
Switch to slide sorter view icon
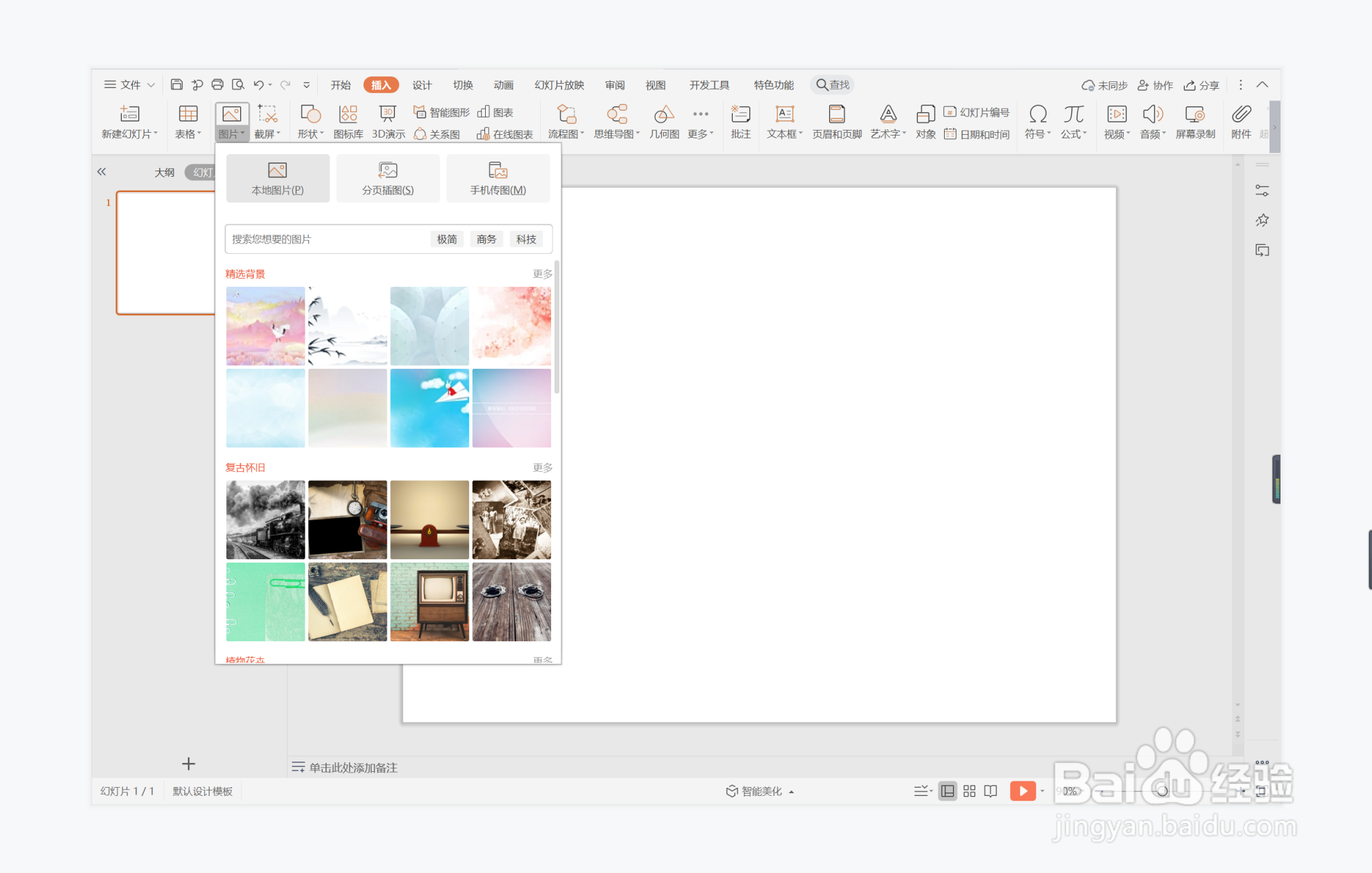point(969,791)
